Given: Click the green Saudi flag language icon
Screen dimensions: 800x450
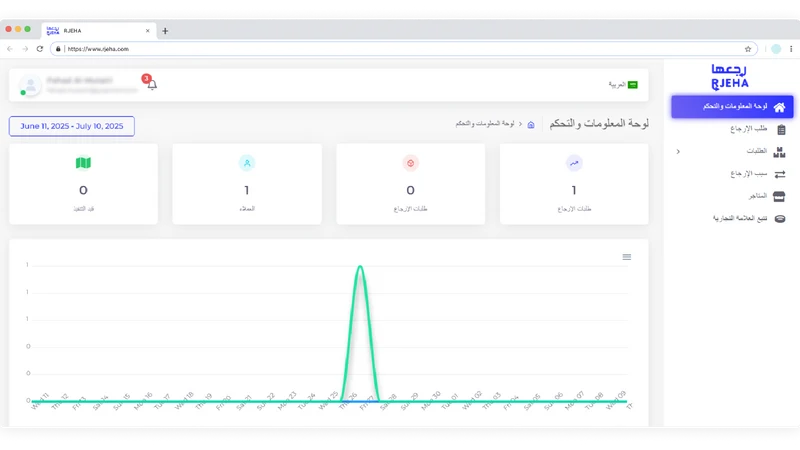Looking at the screenshot, I should point(633,85).
